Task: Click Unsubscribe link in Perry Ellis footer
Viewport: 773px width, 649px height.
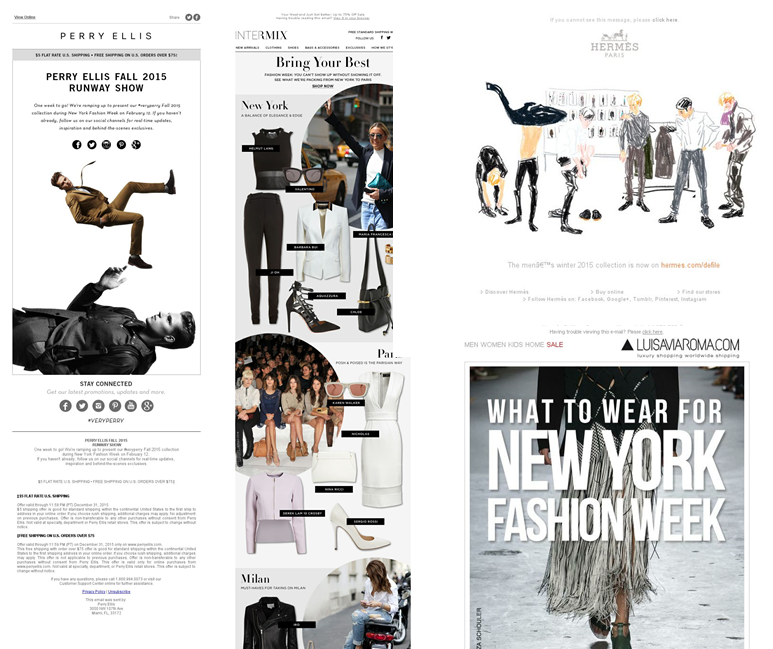Action: [119, 591]
